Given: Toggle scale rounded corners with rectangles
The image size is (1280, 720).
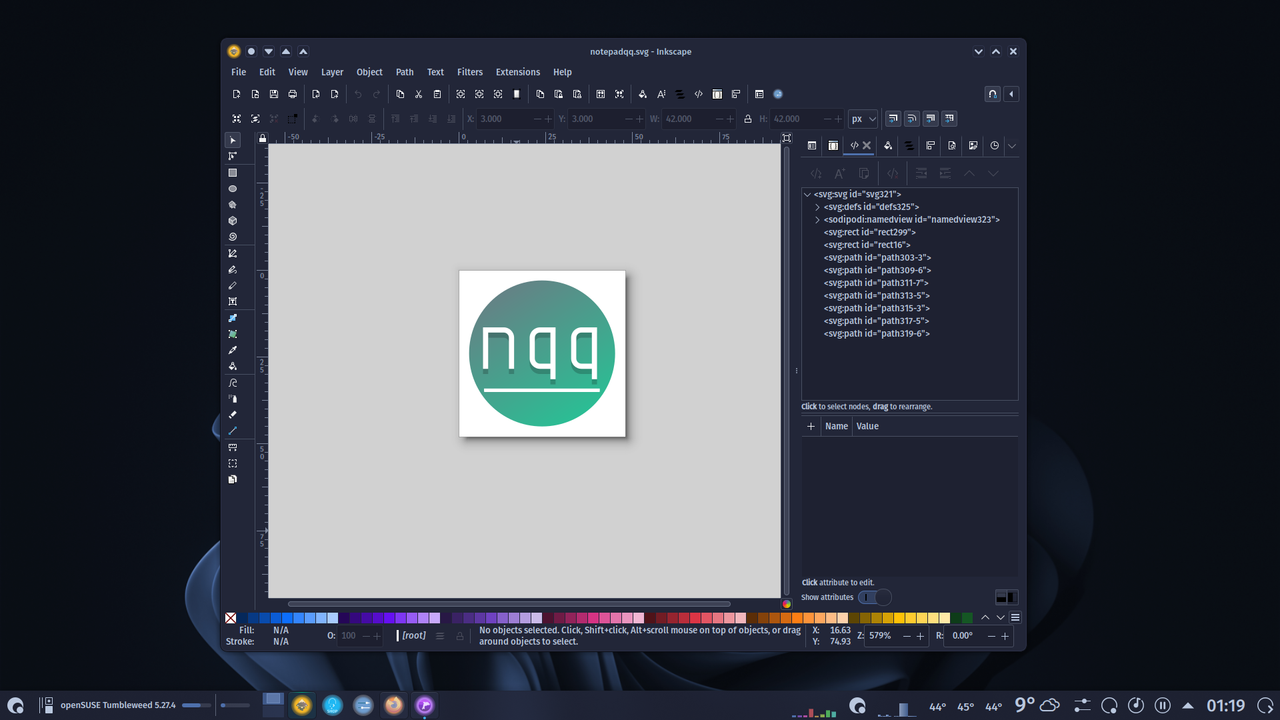Looking at the screenshot, I should [x=912, y=118].
